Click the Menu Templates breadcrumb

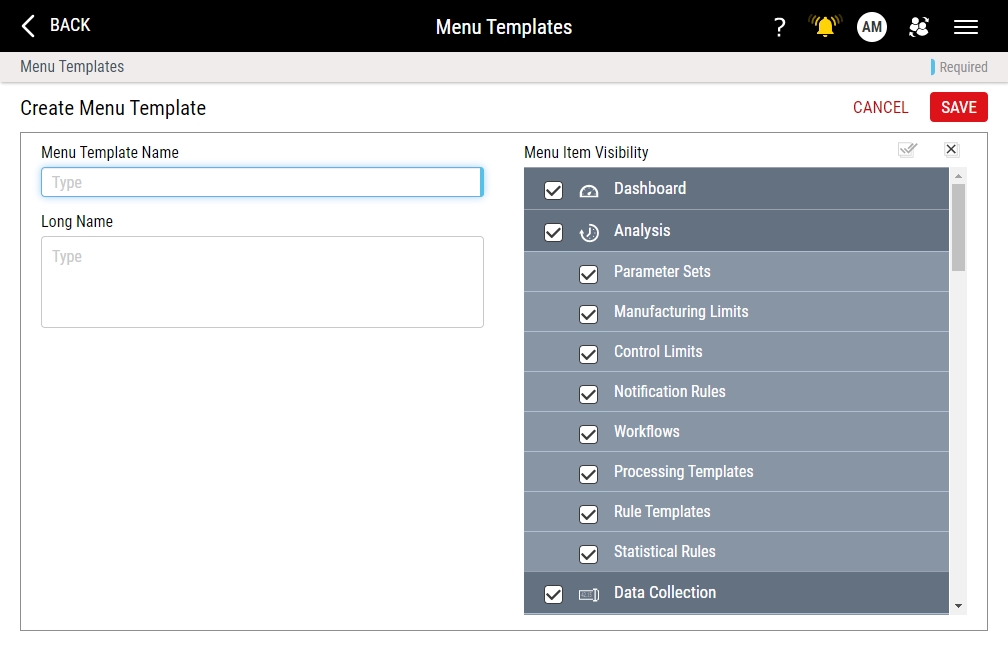click(72, 67)
